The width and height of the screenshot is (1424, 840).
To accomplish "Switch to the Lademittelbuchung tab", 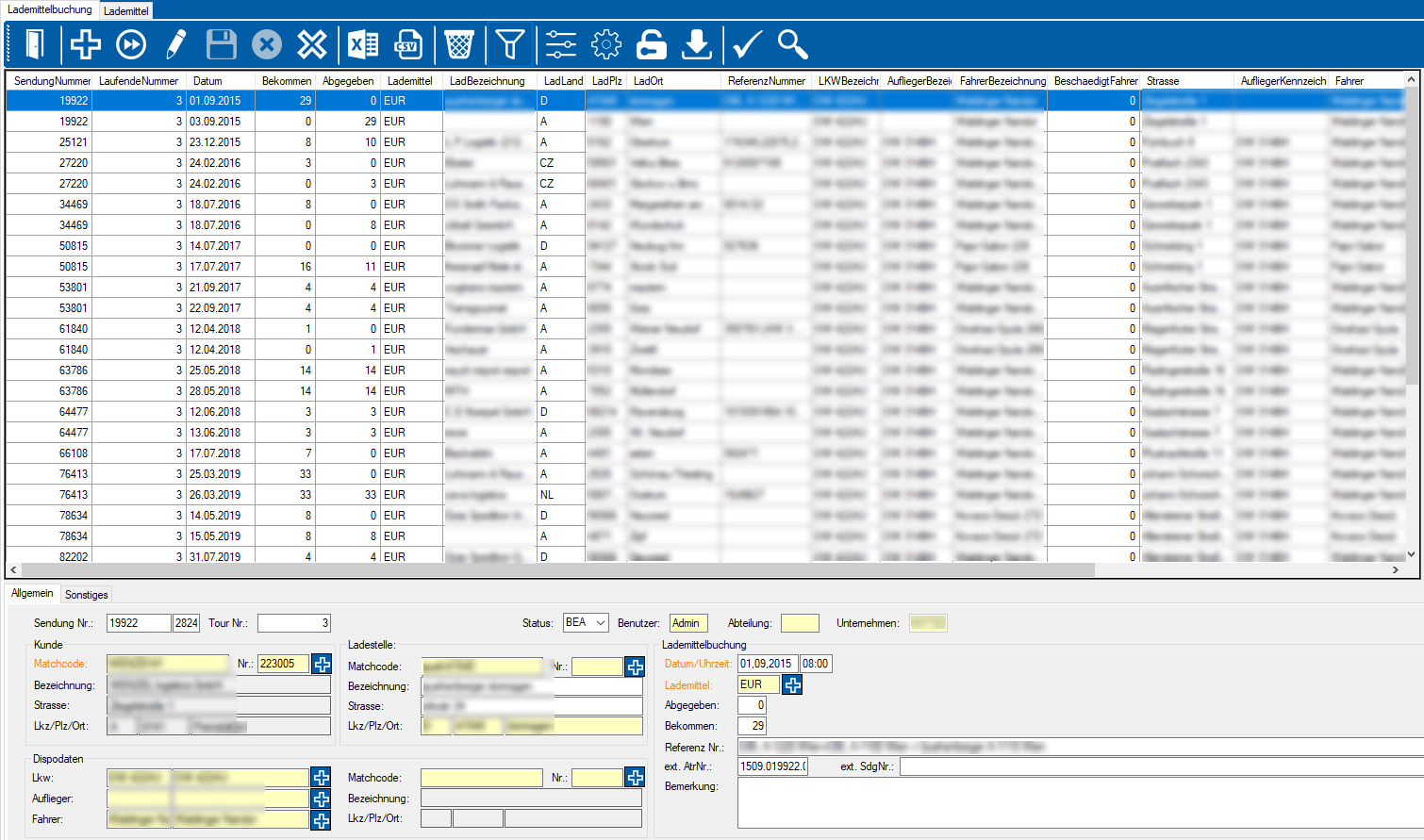I will point(50,9).
